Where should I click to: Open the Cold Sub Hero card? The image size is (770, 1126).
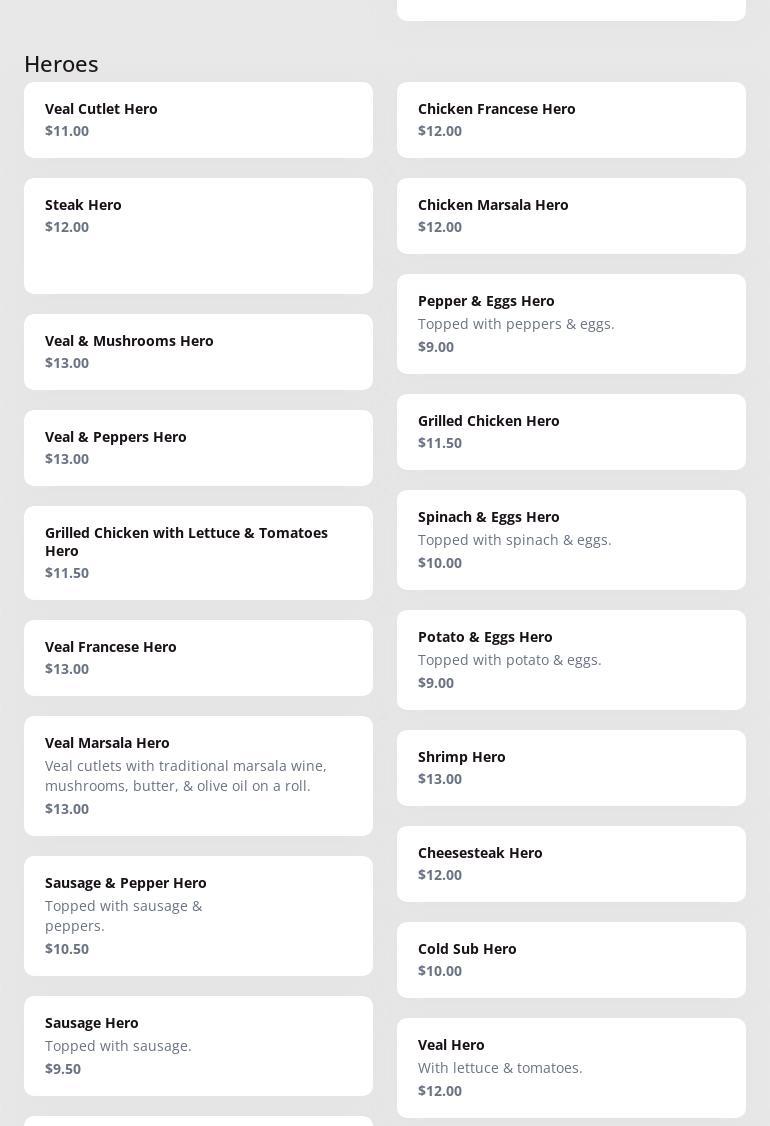click(x=571, y=960)
